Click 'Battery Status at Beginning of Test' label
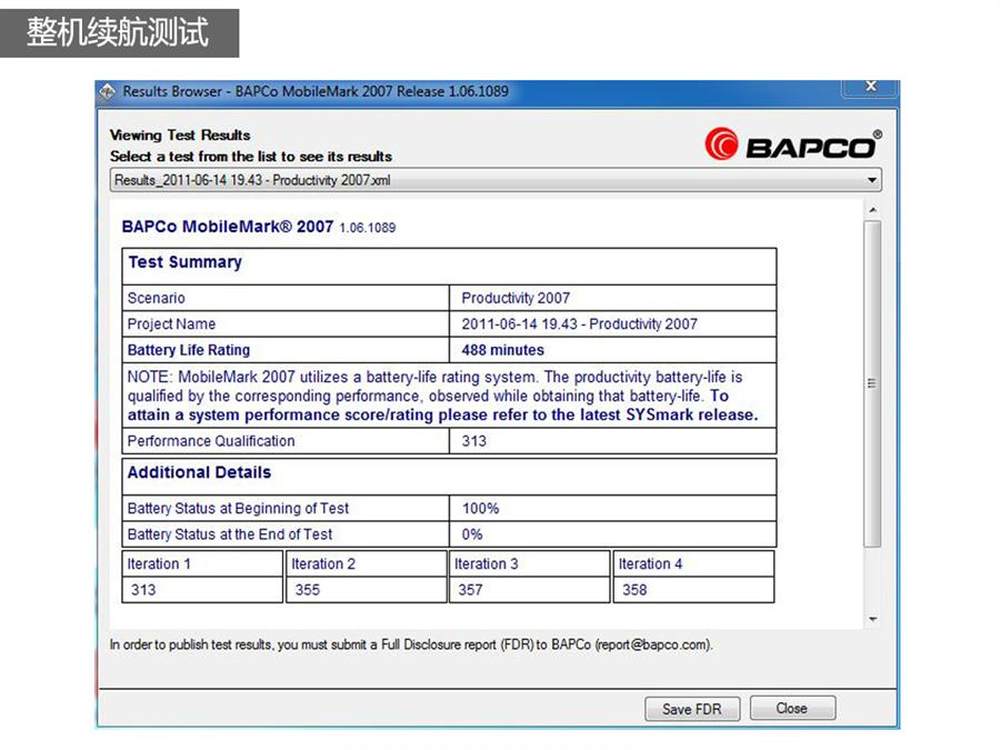 pos(238,508)
